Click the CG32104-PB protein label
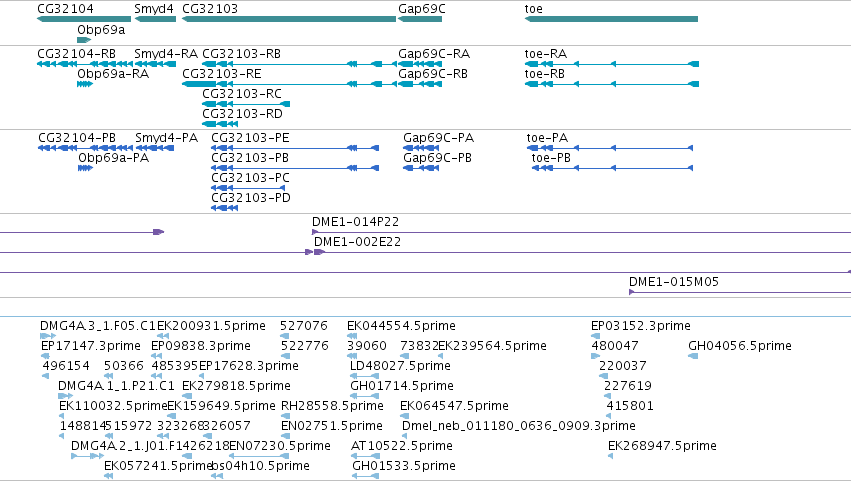Viewport: 851px width, 481px height. coord(77,138)
